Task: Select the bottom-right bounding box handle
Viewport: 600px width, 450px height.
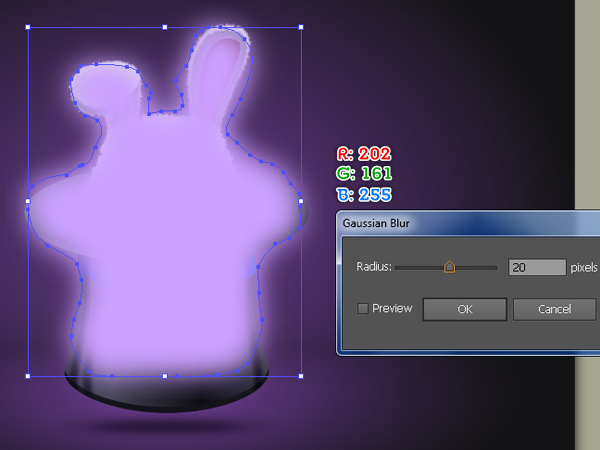Action: pos(301,376)
